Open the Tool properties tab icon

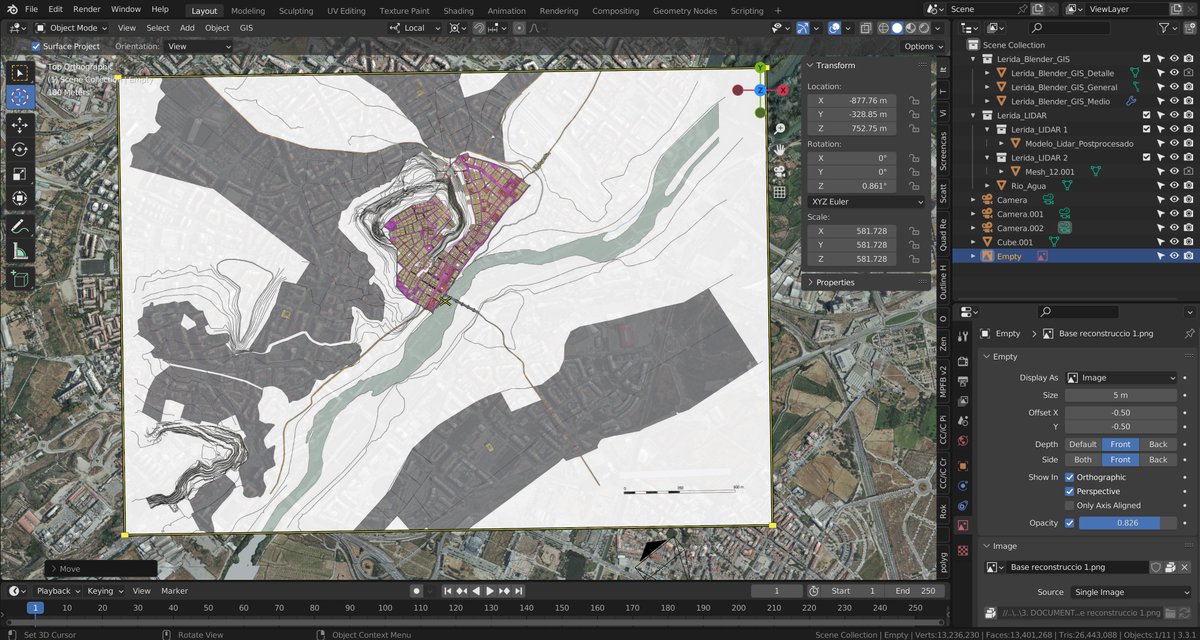coord(962,336)
